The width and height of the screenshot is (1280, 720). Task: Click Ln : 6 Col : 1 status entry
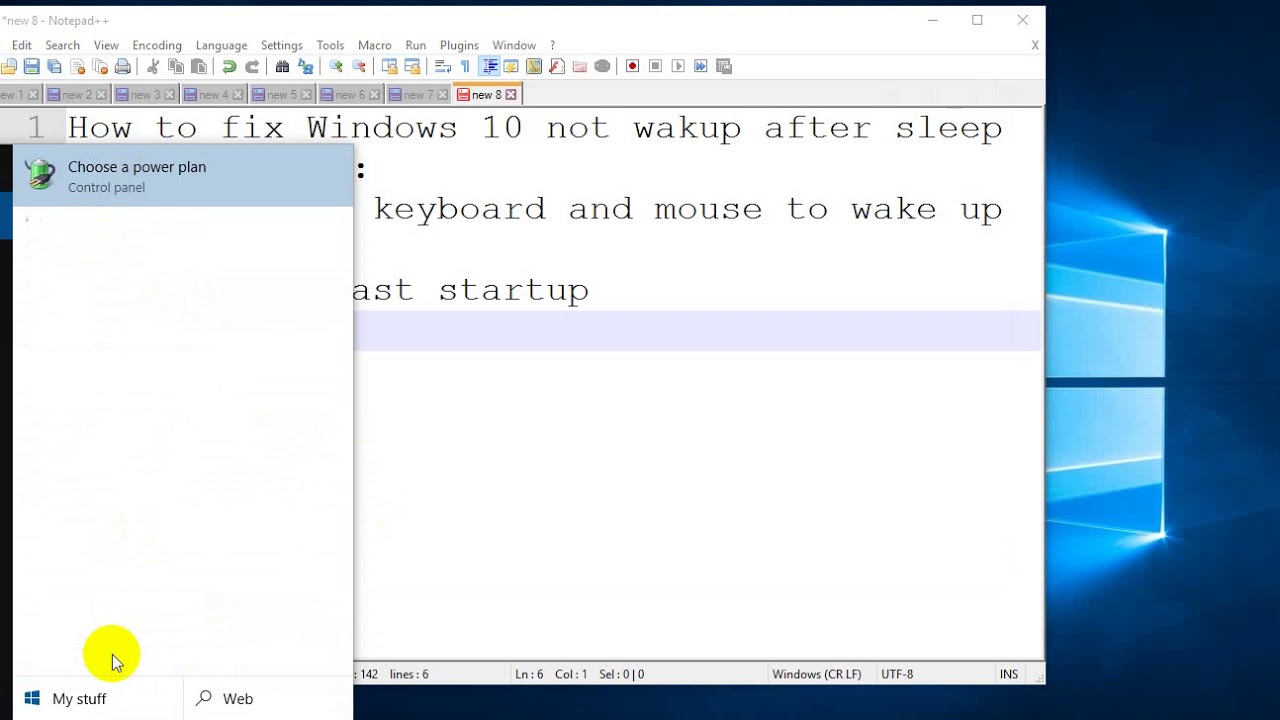[551, 674]
